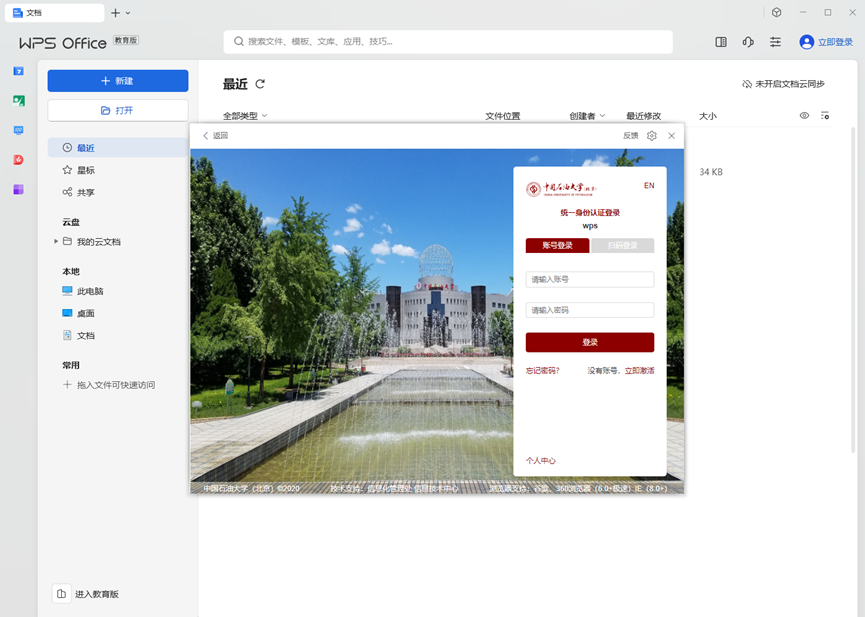Click the blue 新建 button
The width and height of the screenshot is (865, 617).
[118, 81]
